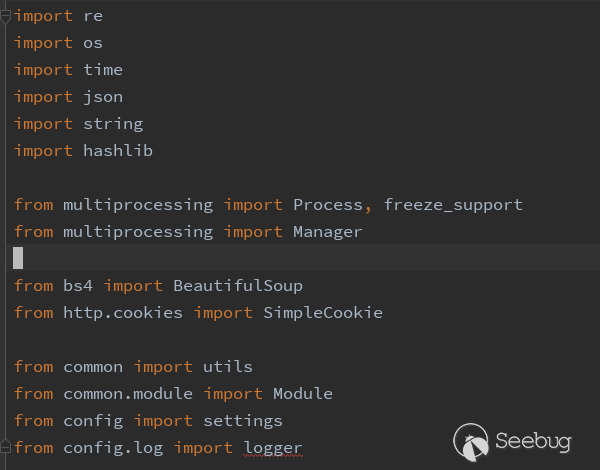Image resolution: width=600 pixels, height=470 pixels.
Task: Click the freeze_support identifier
Action: point(453,205)
